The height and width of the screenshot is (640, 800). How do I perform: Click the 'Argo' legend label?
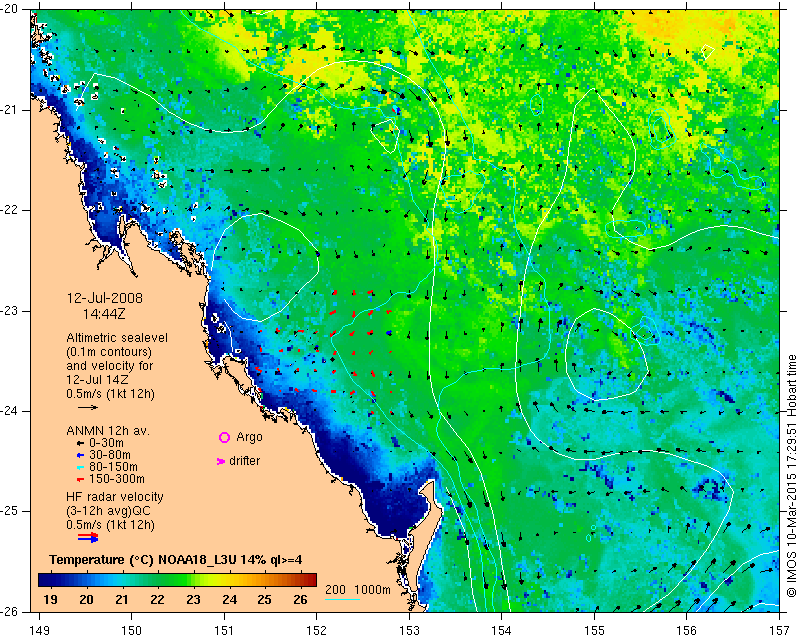[x=249, y=437]
